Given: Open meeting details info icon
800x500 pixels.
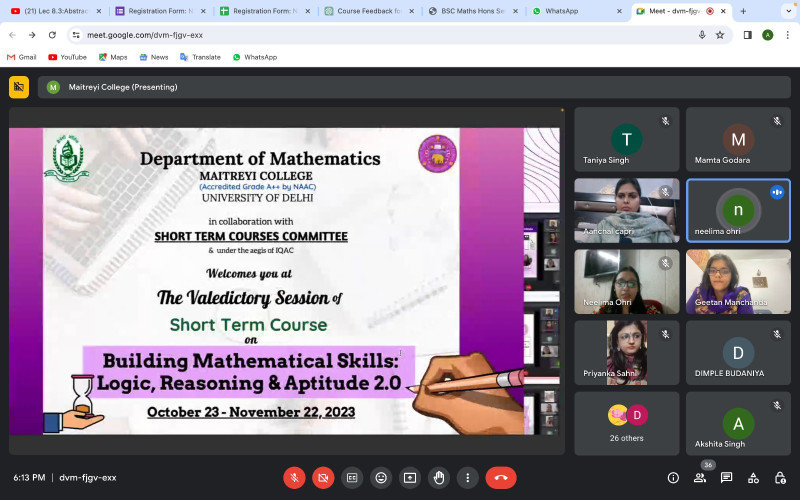Looking at the screenshot, I should (673, 478).
